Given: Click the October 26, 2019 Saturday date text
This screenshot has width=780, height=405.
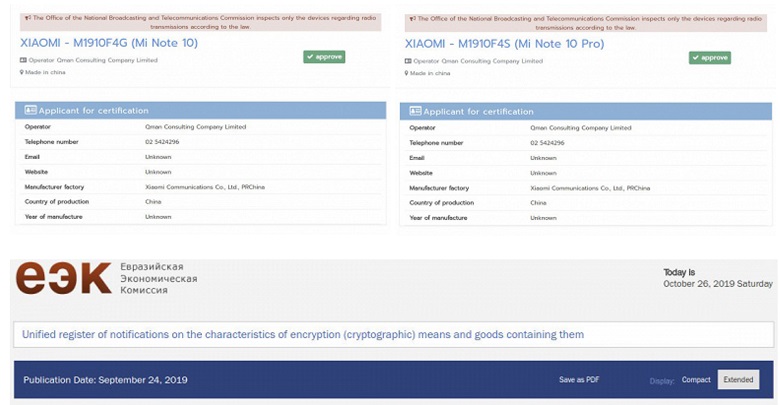Looking at the screenshot, I should point(718,284).
